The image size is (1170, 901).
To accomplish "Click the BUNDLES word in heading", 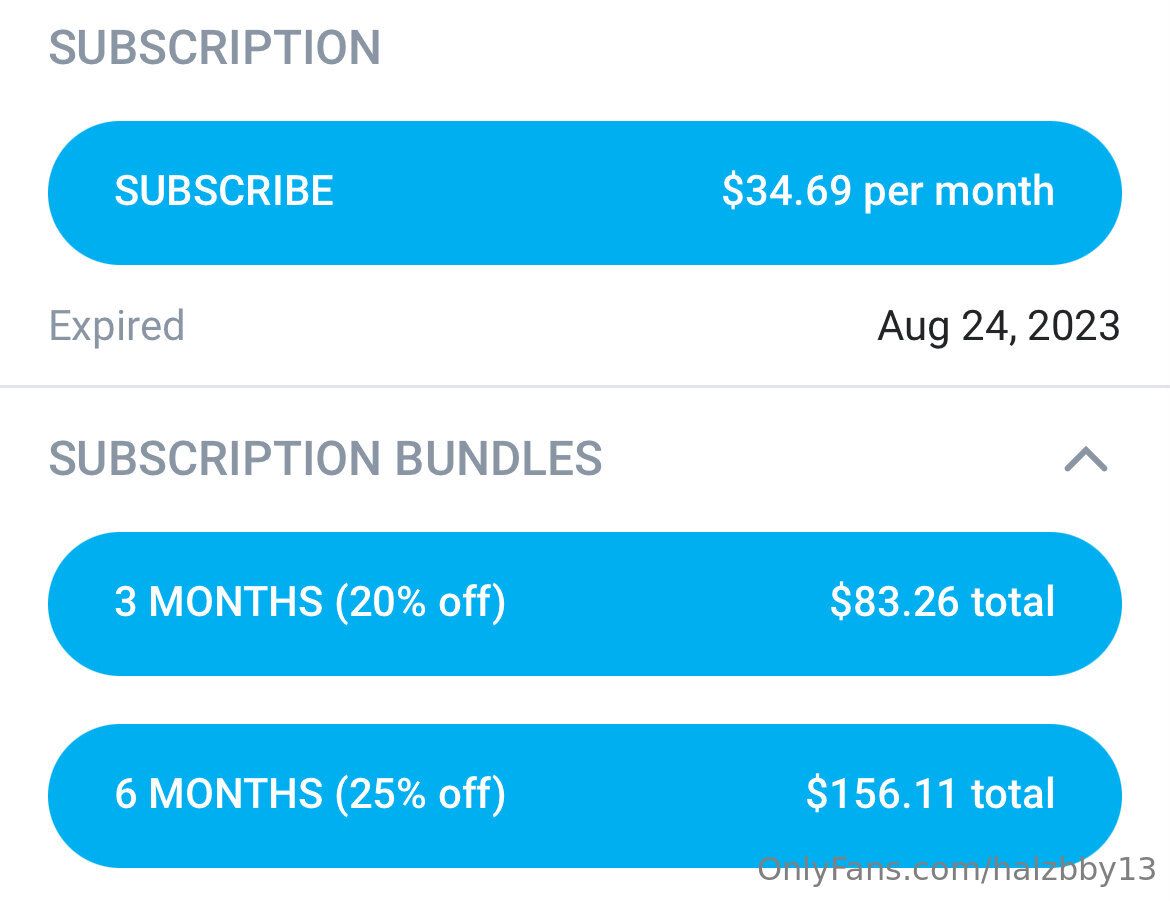I will click(x=499, y=459).
